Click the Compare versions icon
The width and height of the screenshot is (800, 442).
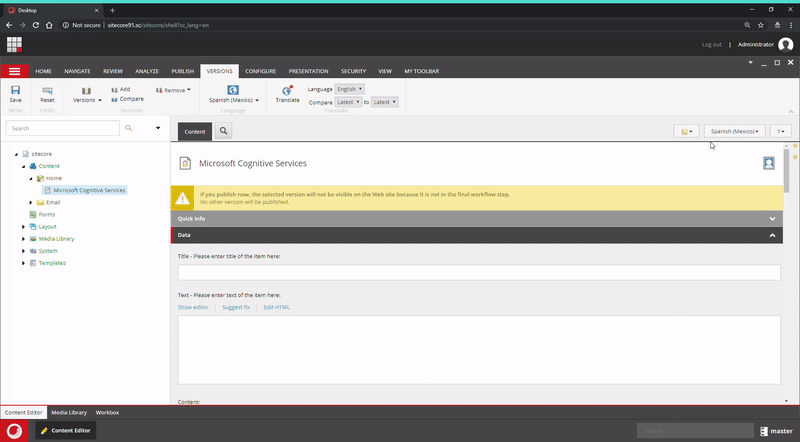[114, 99]
